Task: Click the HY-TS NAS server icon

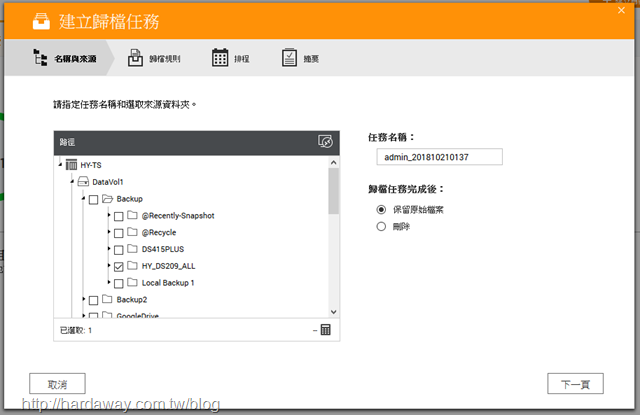Action: click(x=71, y=165)
